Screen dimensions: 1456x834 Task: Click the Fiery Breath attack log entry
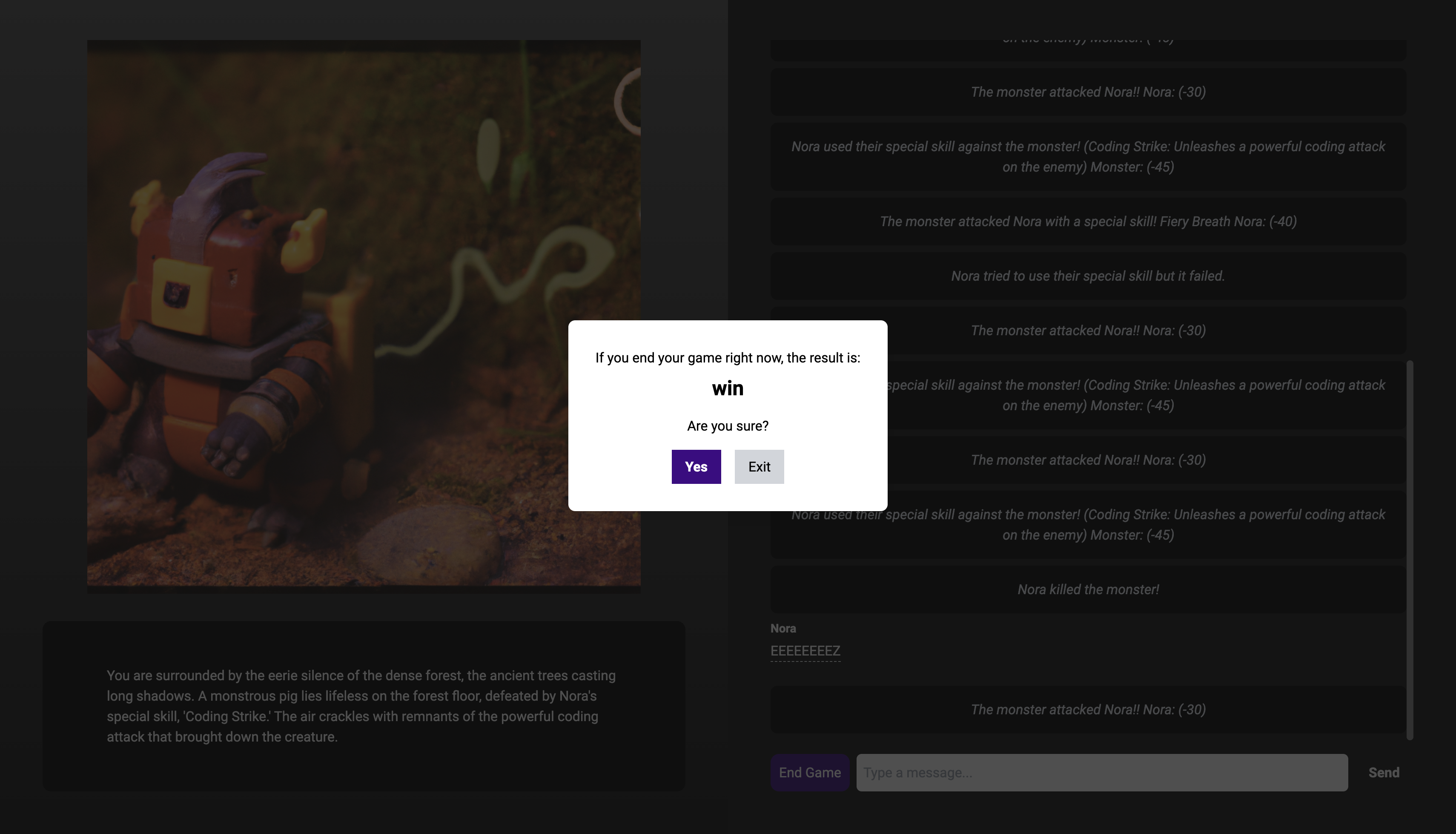(1087, 221)
